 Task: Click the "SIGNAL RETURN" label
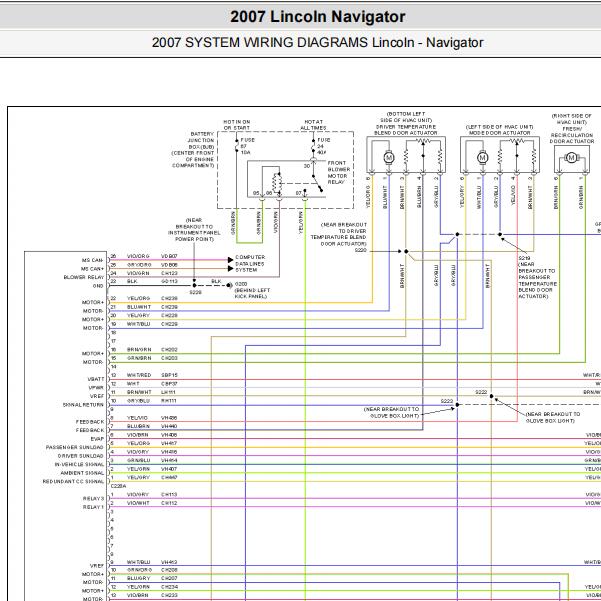tap(83, 405)
